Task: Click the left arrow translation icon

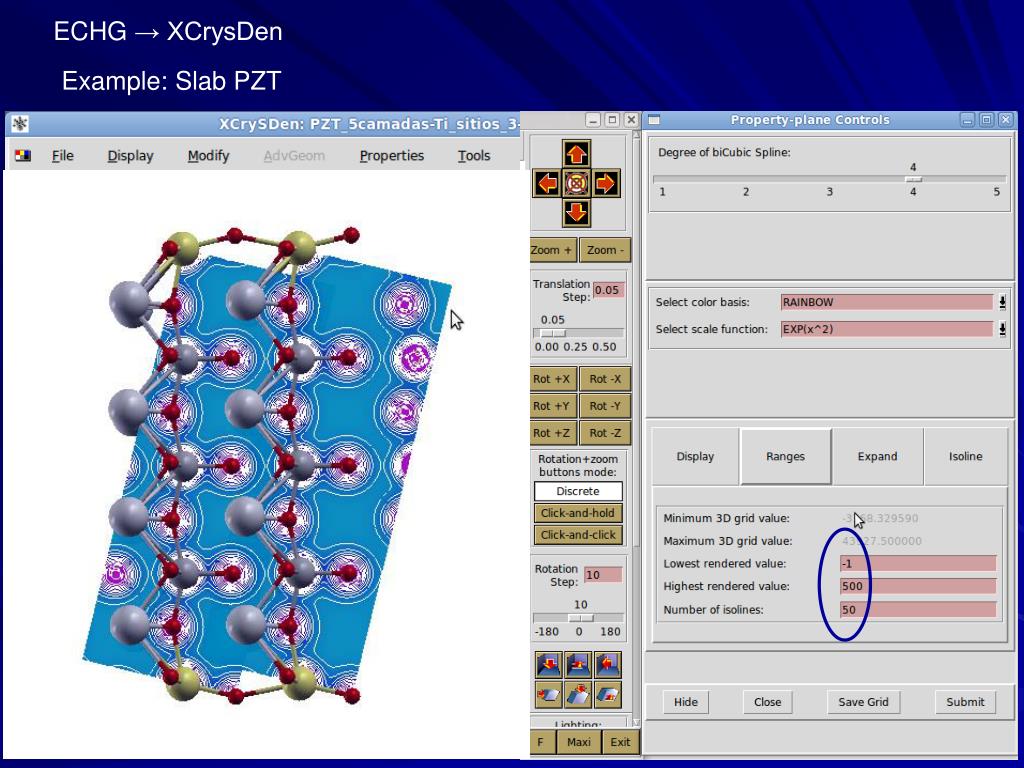Action: tap(547, 184)
